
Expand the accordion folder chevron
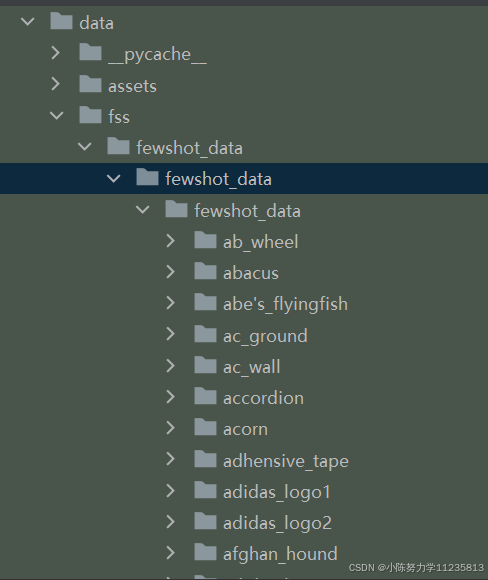[x=171, y=397]
